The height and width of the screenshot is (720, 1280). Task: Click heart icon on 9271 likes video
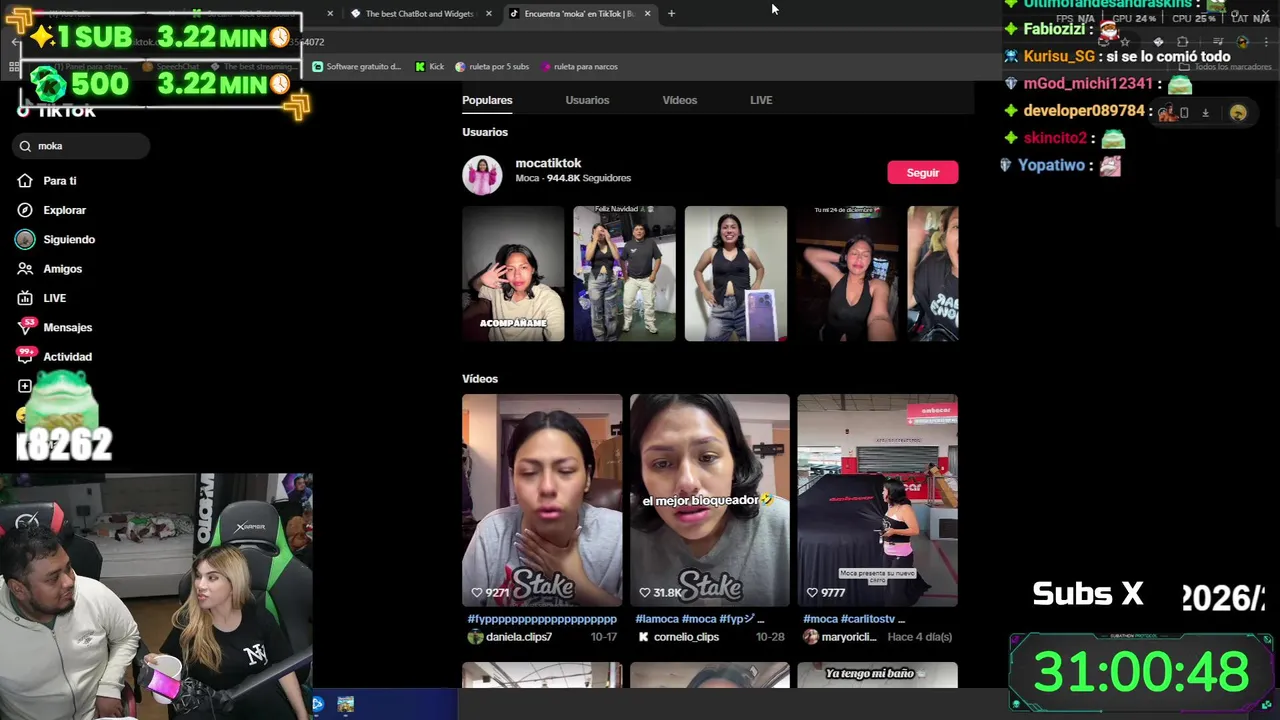[x=476, y=593]
